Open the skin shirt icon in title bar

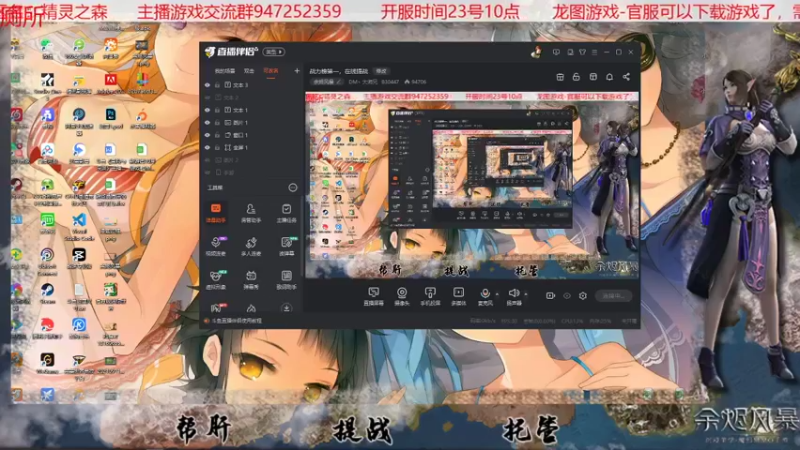click(x=582, y=52)
